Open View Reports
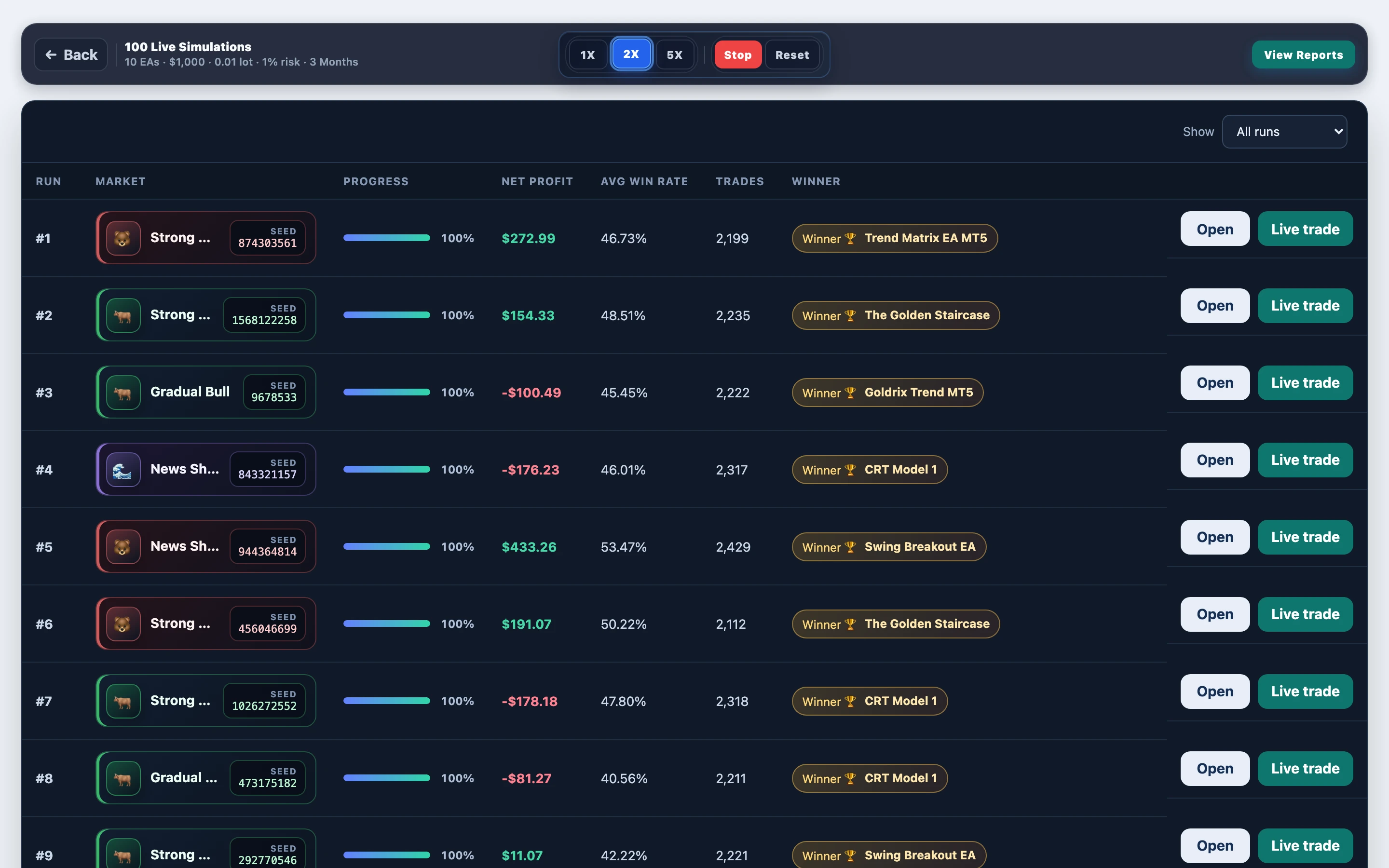 pyautogui.click(x=1304, y=54)
